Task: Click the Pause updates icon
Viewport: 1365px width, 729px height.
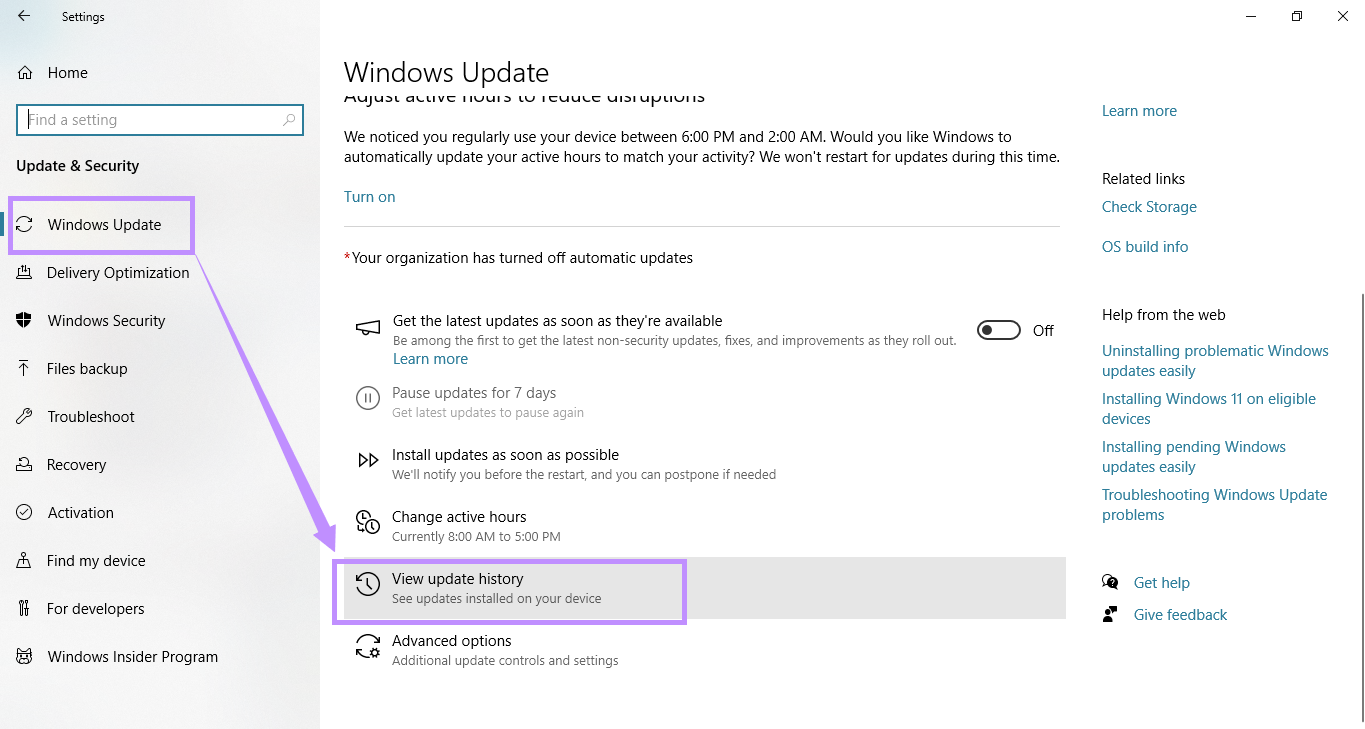Action: pos(367,398)
